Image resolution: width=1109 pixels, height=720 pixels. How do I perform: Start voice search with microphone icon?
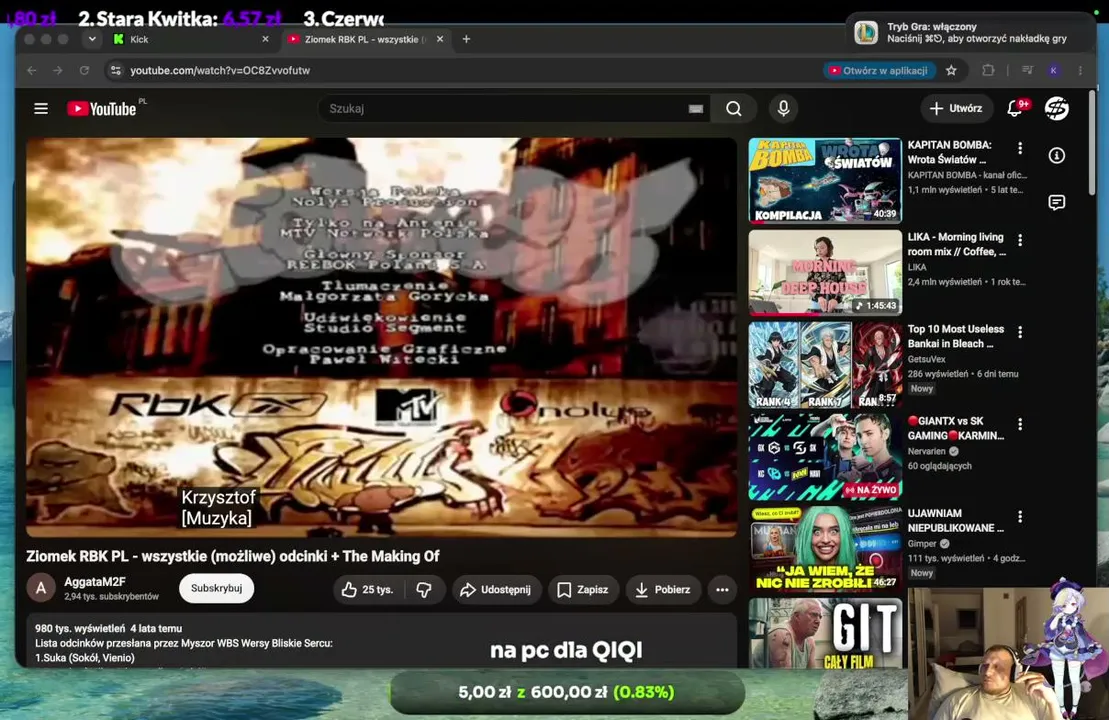pos(783,108)
